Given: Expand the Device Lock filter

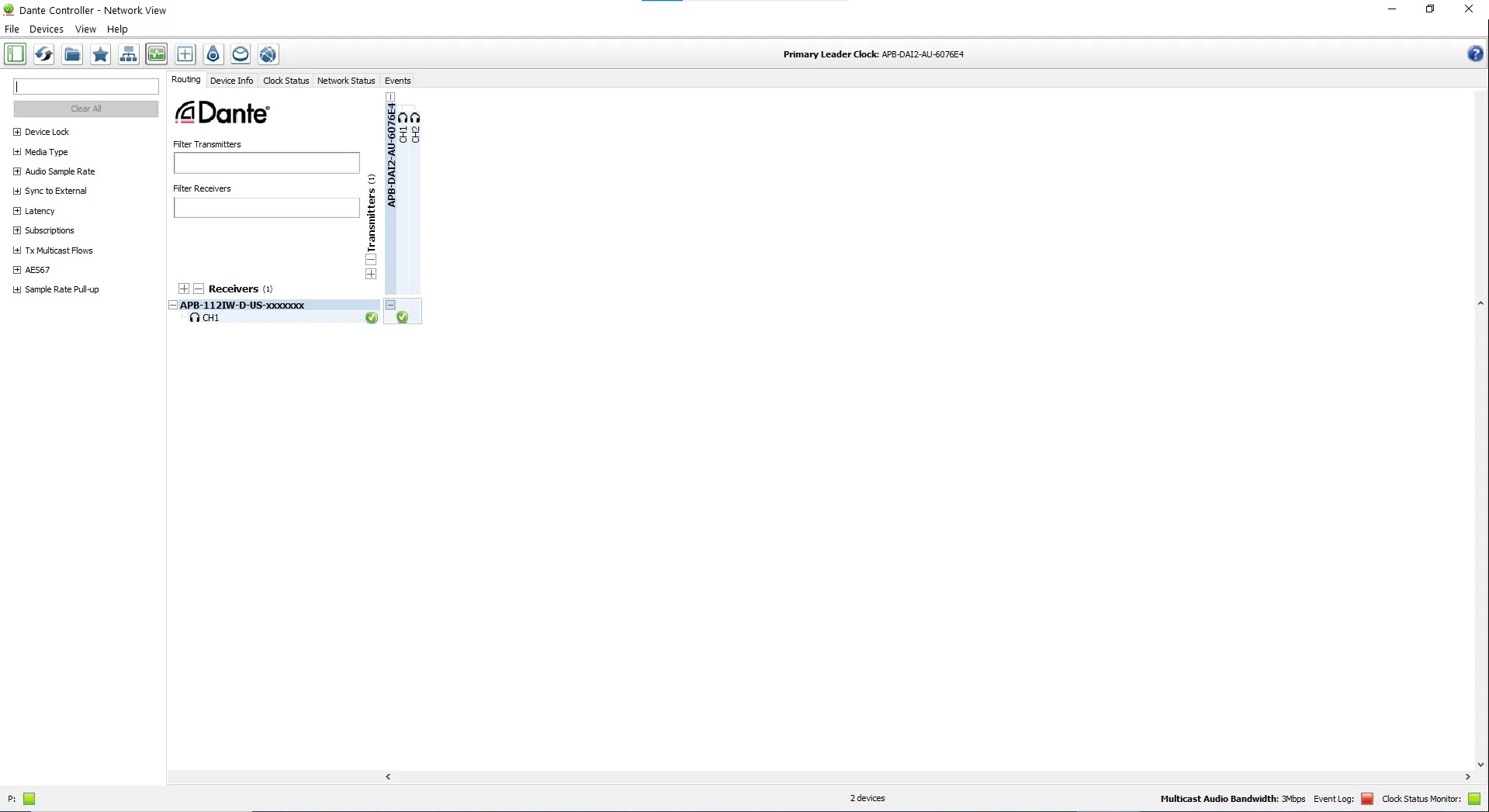Looking at the screenshot, I should coord(17,132).
